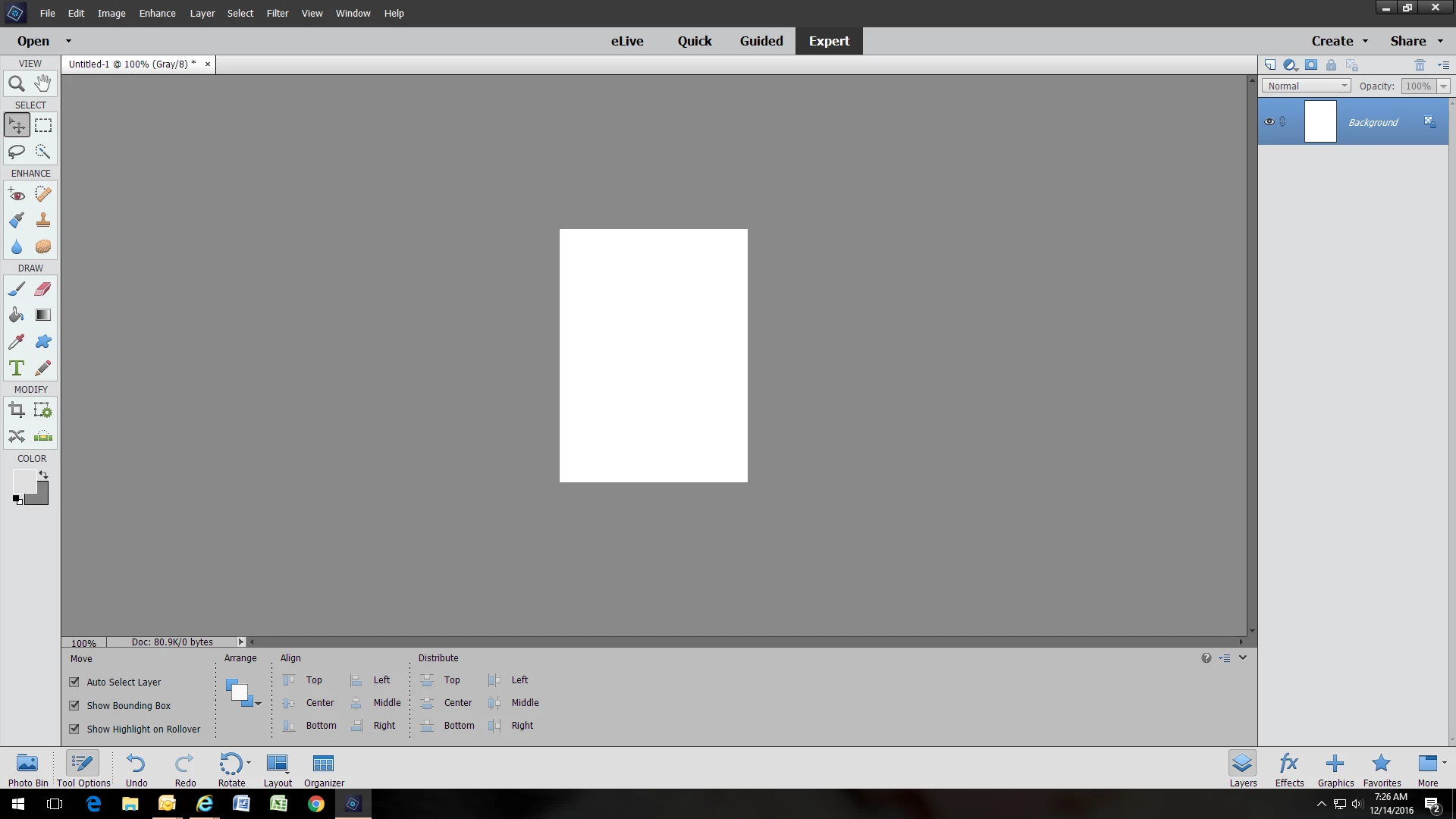The width and height of the screenshot is (1456, 819).
Task: Click the foreground color swatch
Action: click(23, 481)
